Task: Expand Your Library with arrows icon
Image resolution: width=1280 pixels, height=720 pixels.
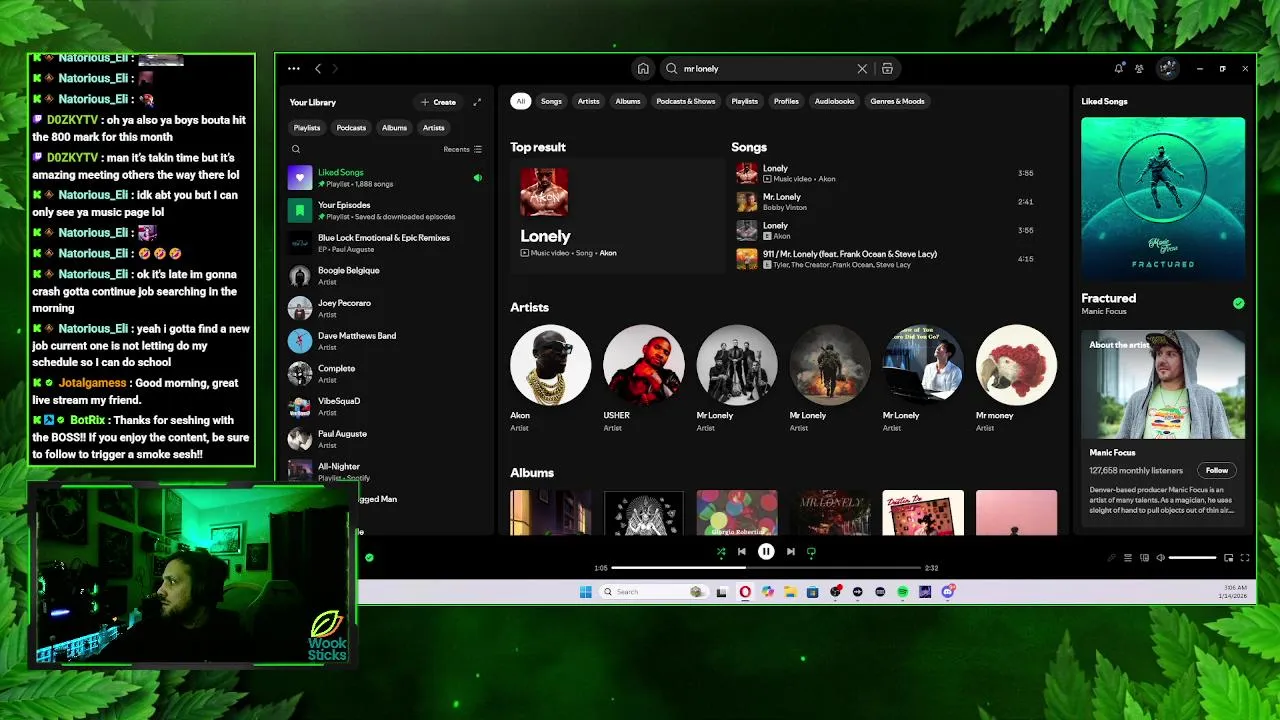Action: click(477, 102)
